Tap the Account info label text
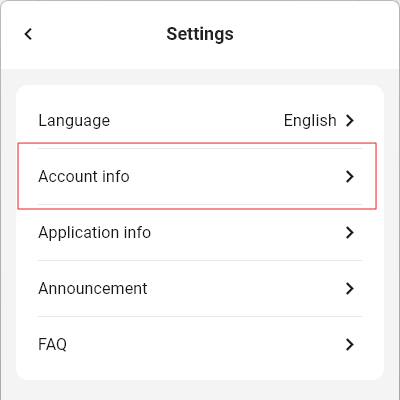This screenshot has height=400, width=400. coord(84,176)
